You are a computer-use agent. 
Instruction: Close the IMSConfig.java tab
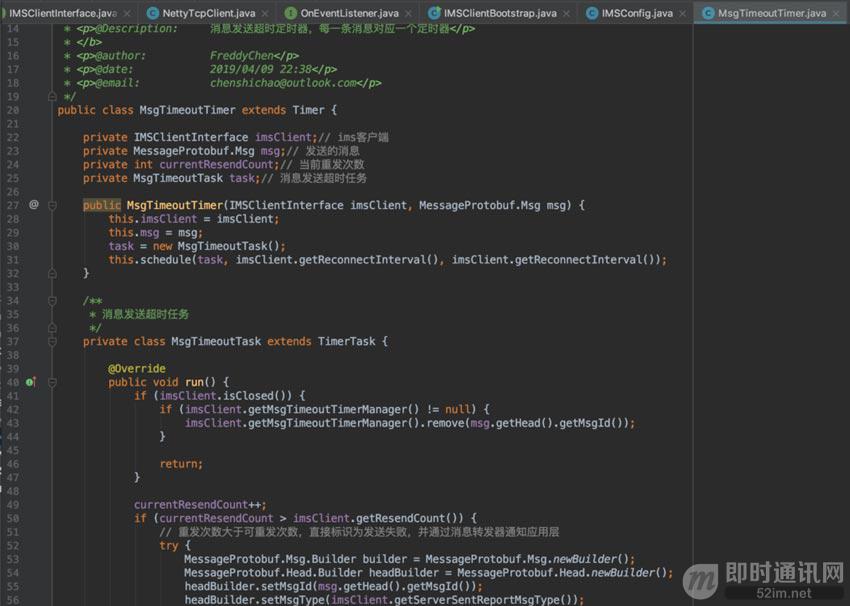click(682, 13)
